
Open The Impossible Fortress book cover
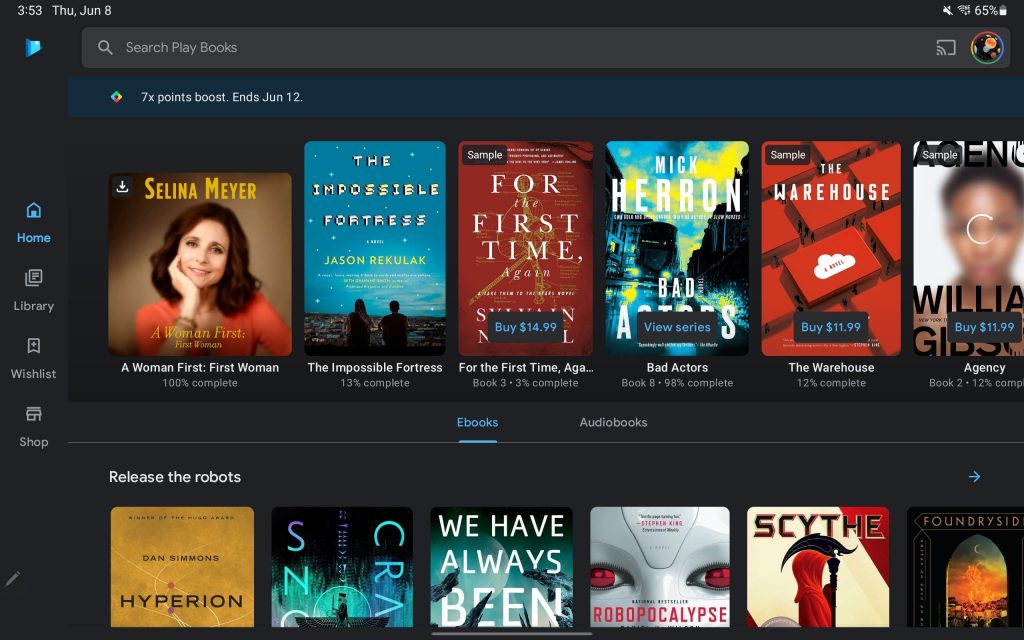[375, 248]
